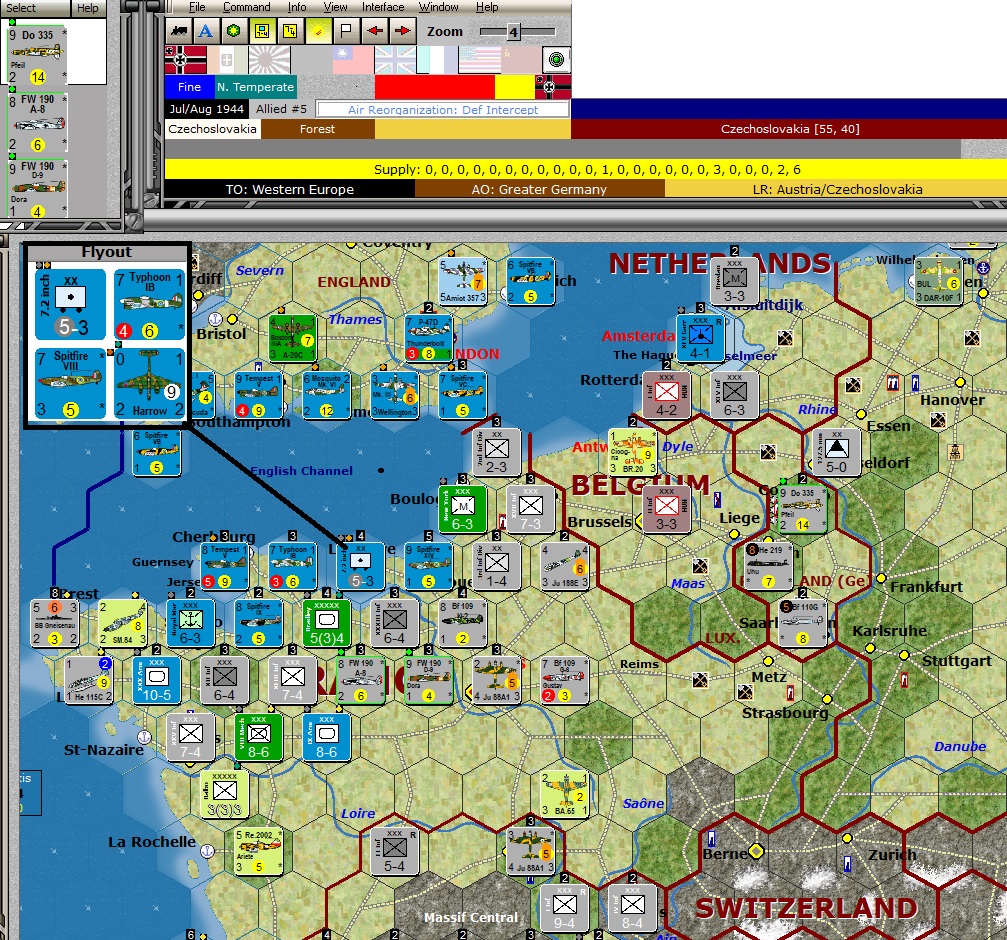Click the Fine weather indicator

[189, 87]
